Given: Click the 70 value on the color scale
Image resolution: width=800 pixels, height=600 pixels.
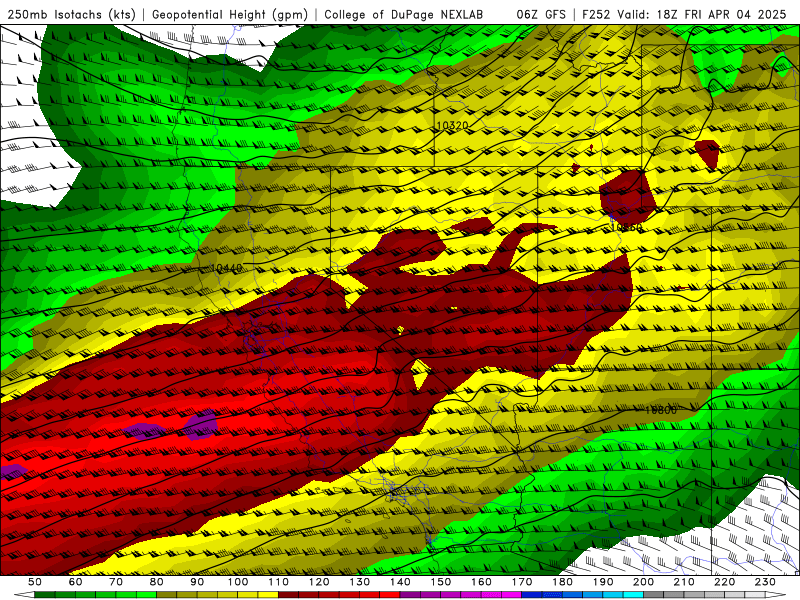Looking at the screenshot, I should [x=116, y=582].
